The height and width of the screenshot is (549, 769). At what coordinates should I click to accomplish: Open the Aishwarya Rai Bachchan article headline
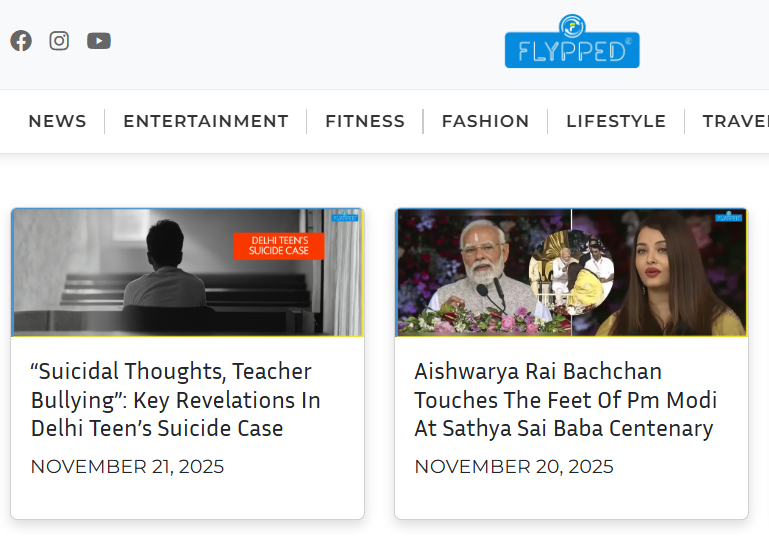tap(565, 400)
